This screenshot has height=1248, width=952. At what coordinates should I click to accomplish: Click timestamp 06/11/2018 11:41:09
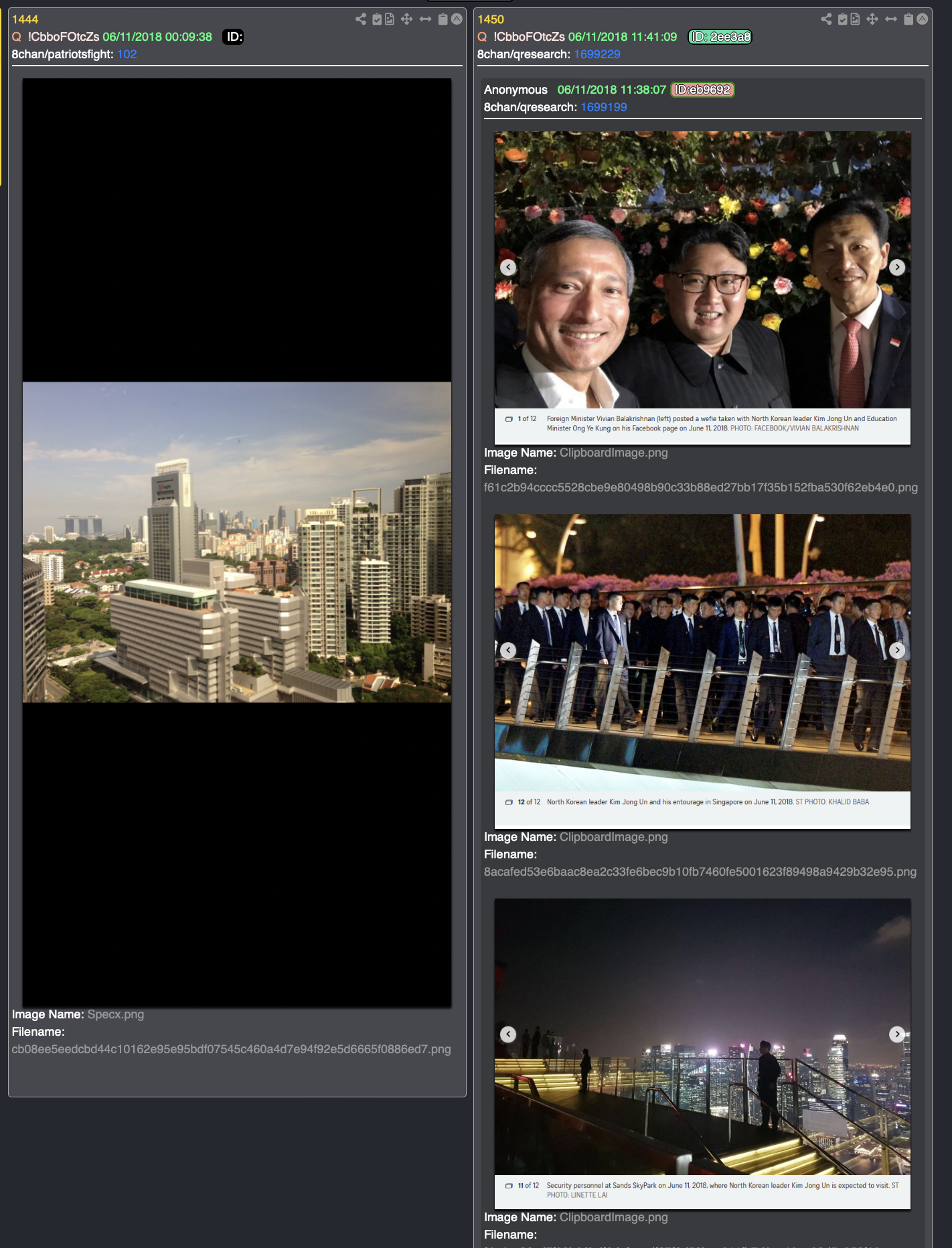623,37
